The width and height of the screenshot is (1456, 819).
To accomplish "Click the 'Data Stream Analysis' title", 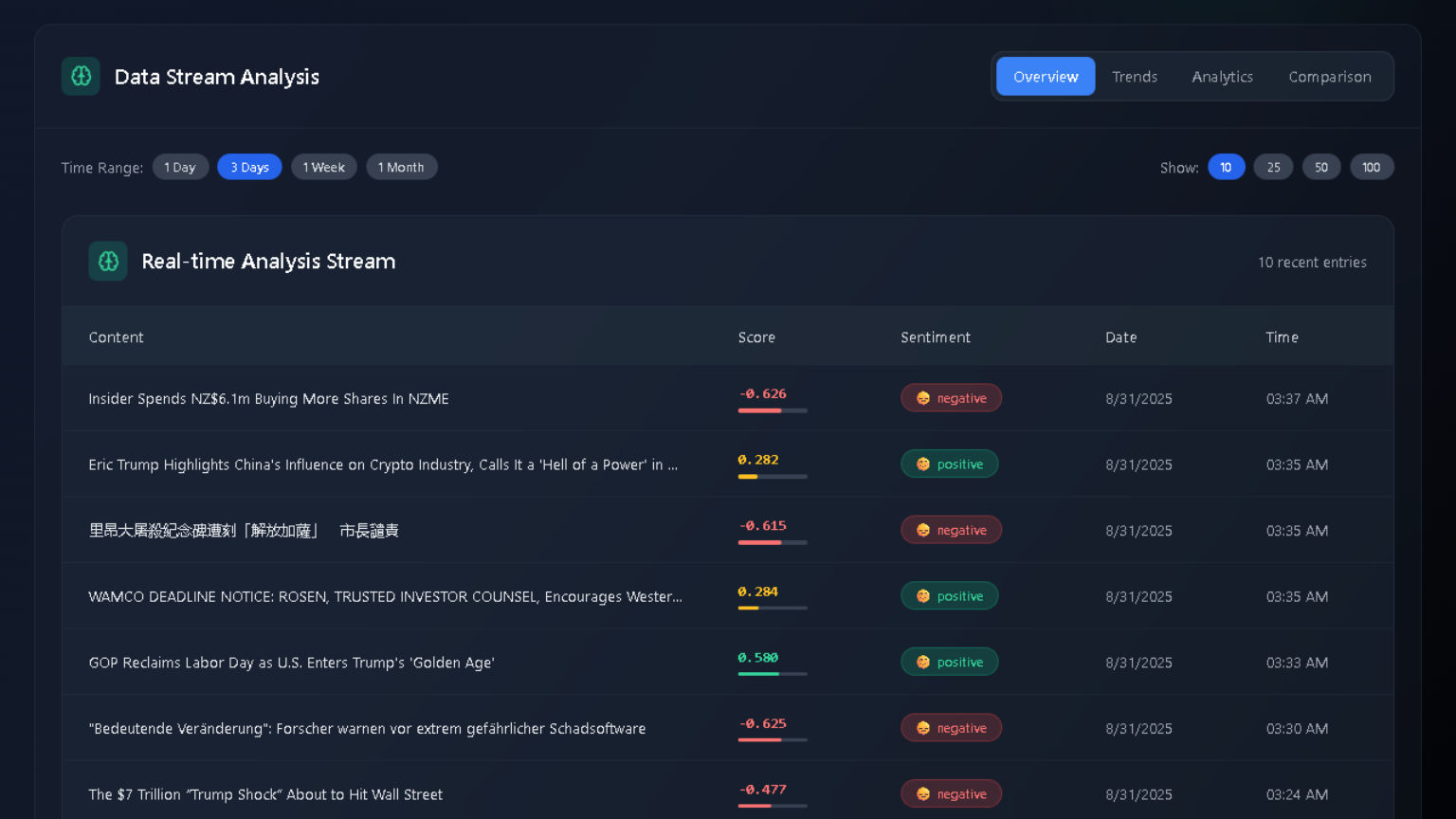I will pyautogui.click(x=217, y=77).
